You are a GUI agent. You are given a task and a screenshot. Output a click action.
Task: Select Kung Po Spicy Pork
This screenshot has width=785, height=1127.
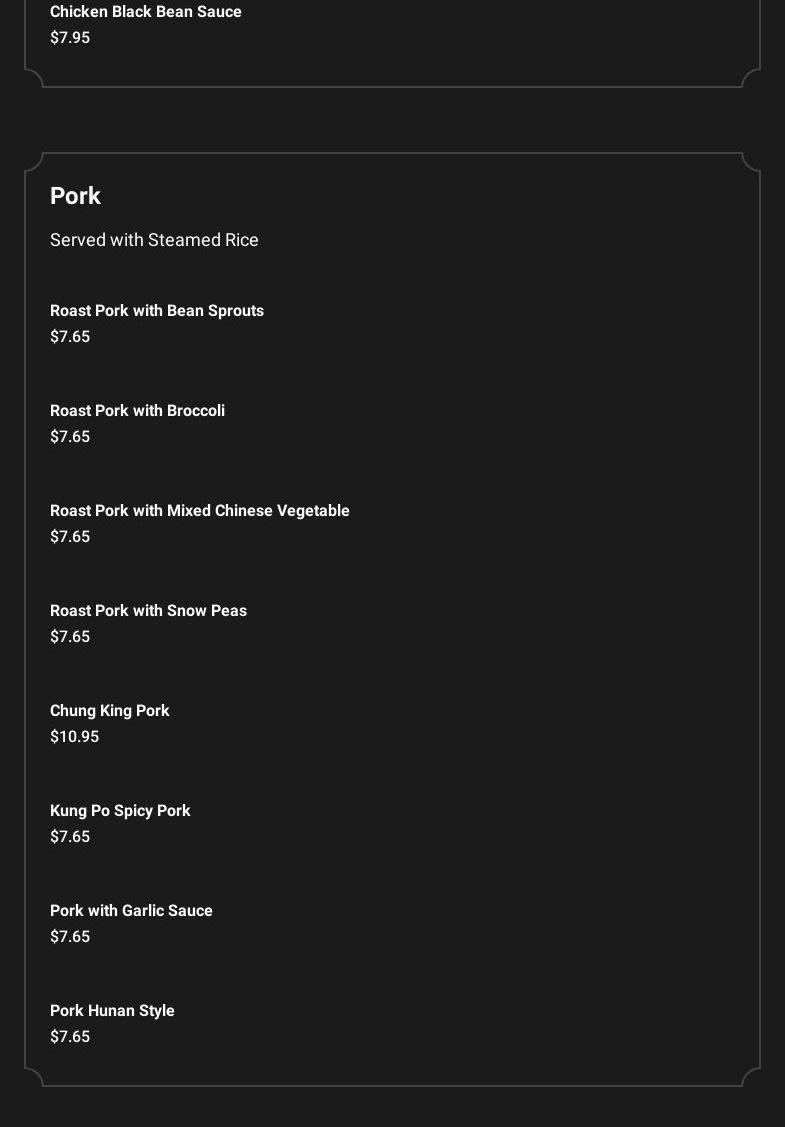point(120,810)
